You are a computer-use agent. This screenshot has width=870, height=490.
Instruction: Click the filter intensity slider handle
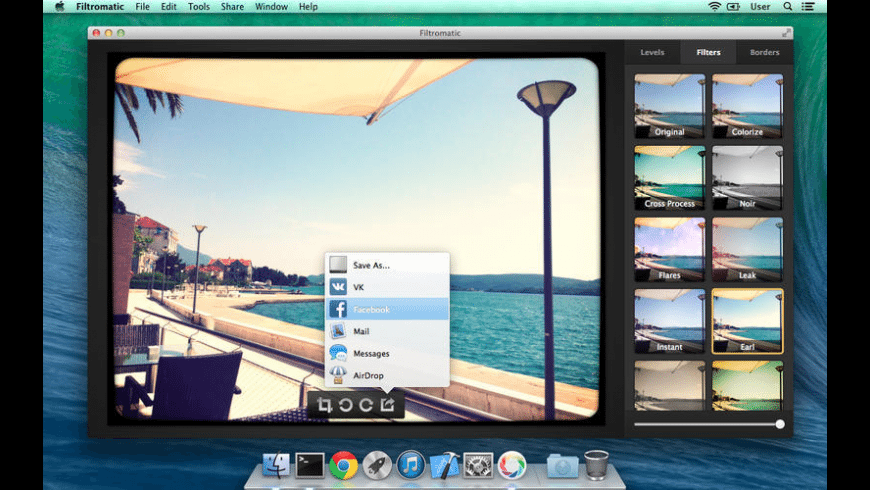[780, 424]
